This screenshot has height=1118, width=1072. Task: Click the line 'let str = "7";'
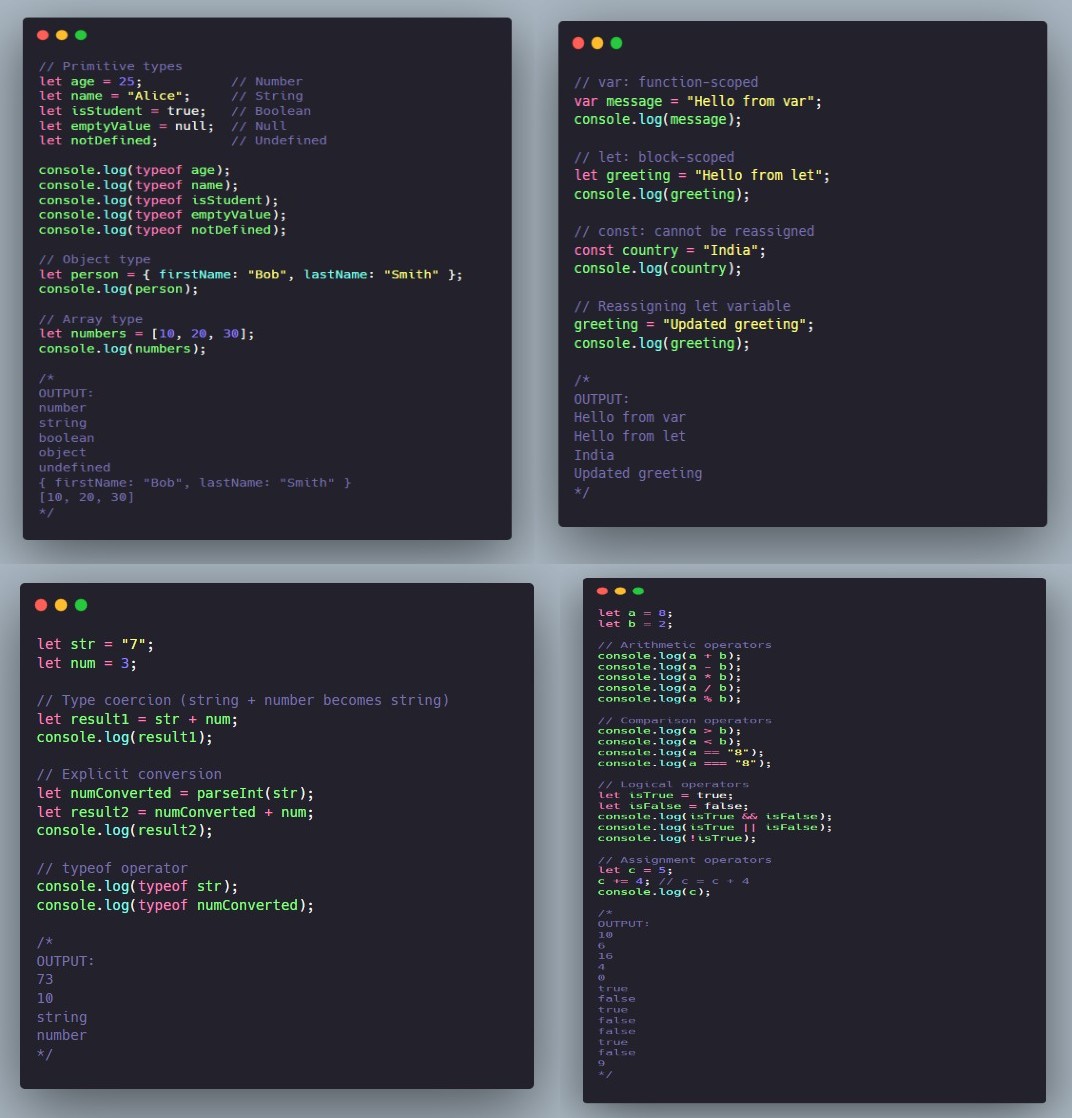click(x=96, y=645)
